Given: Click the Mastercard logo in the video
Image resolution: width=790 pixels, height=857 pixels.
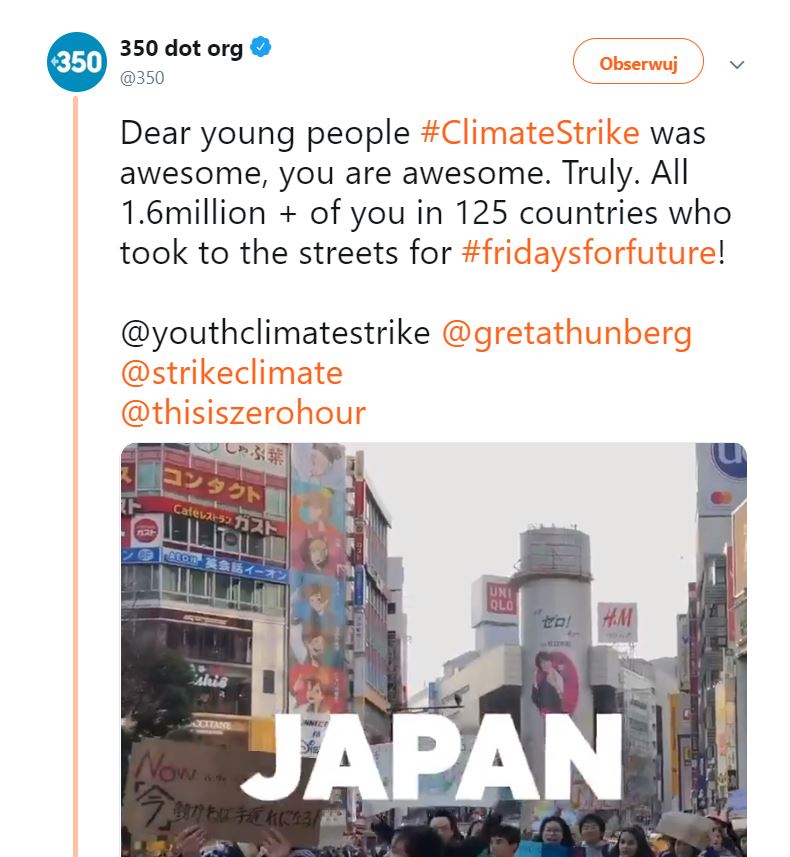Looking at the screenshot, I should 721,497.
